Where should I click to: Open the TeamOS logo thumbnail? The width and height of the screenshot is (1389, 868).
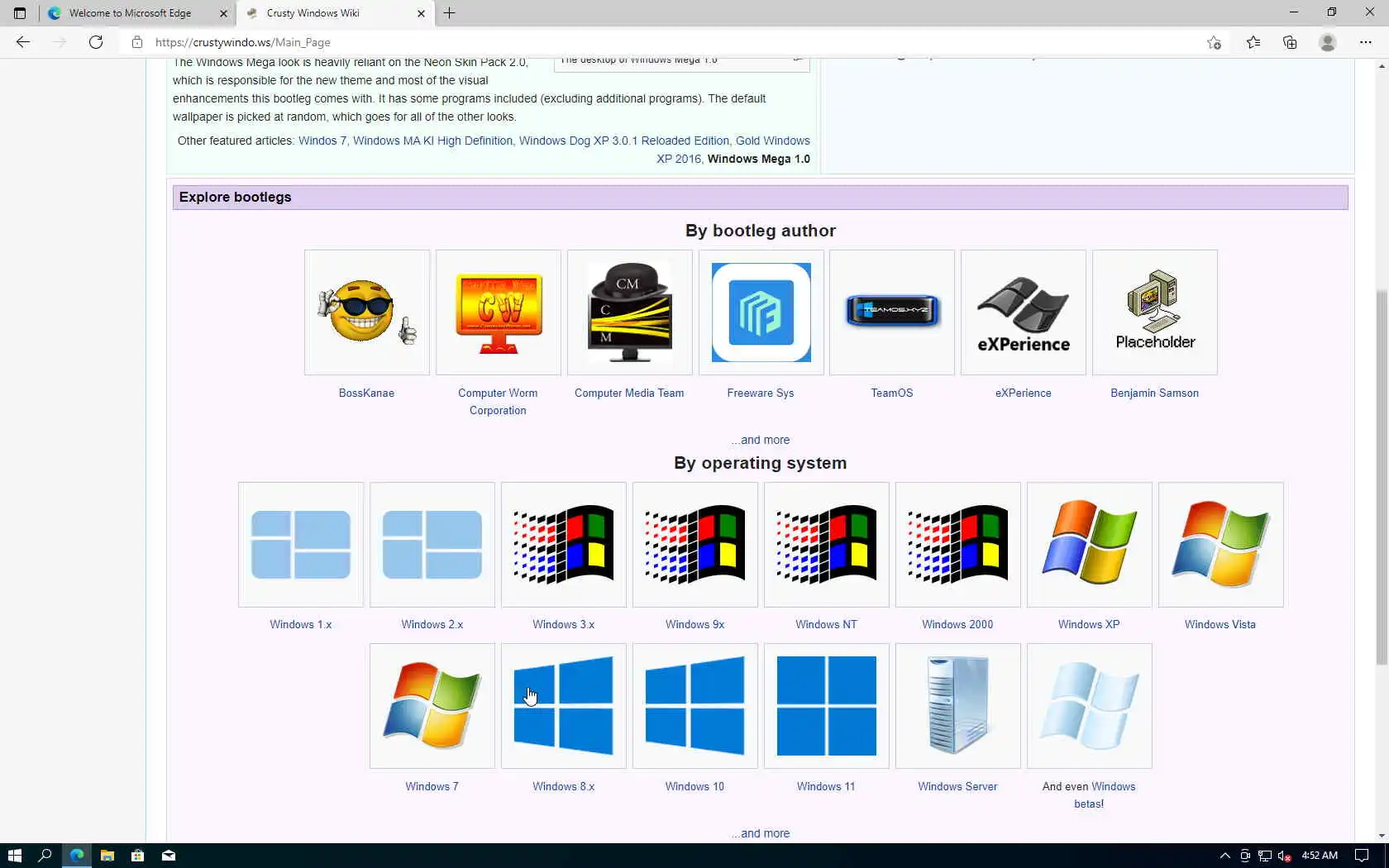point(892,312)
